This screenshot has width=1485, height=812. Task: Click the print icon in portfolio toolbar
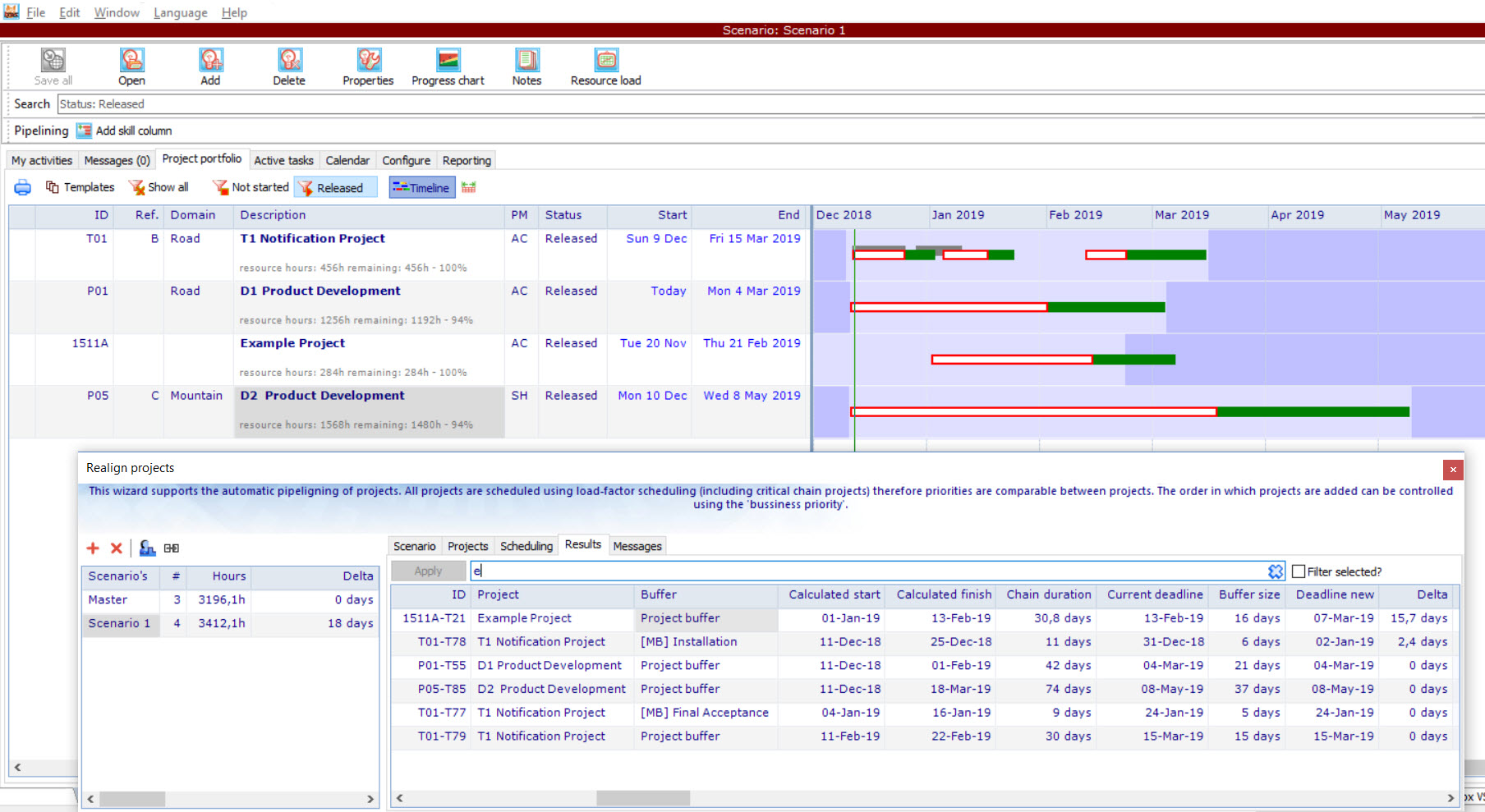click(23, 188)
